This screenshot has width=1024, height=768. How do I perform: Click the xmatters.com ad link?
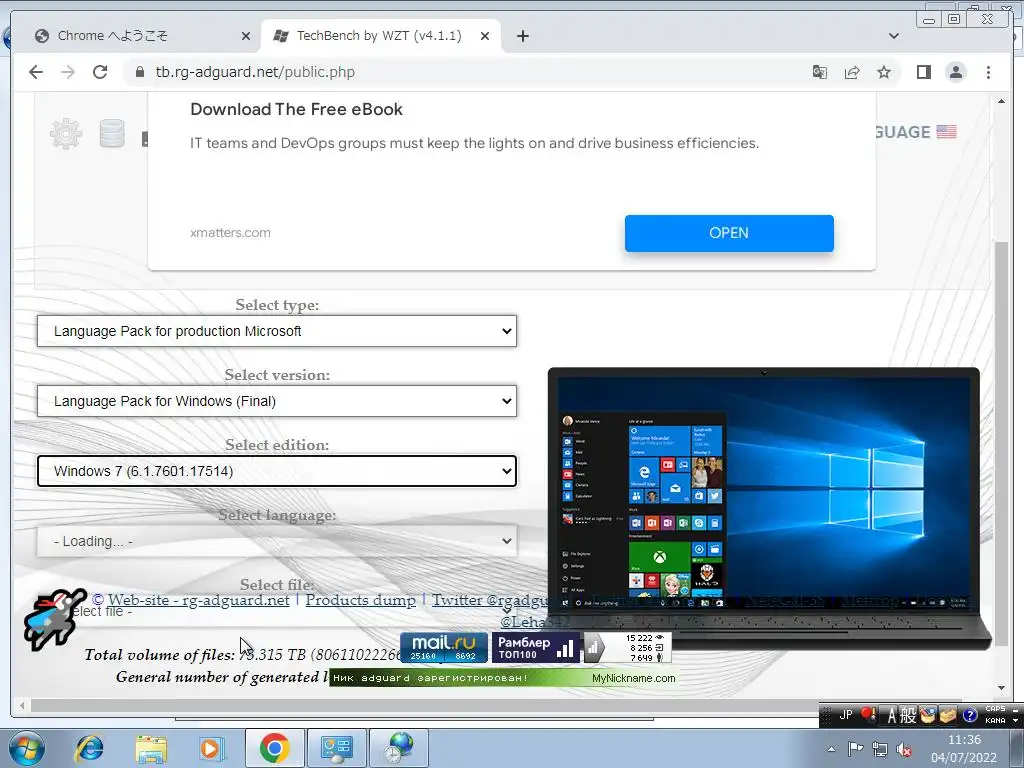(230, 232)
